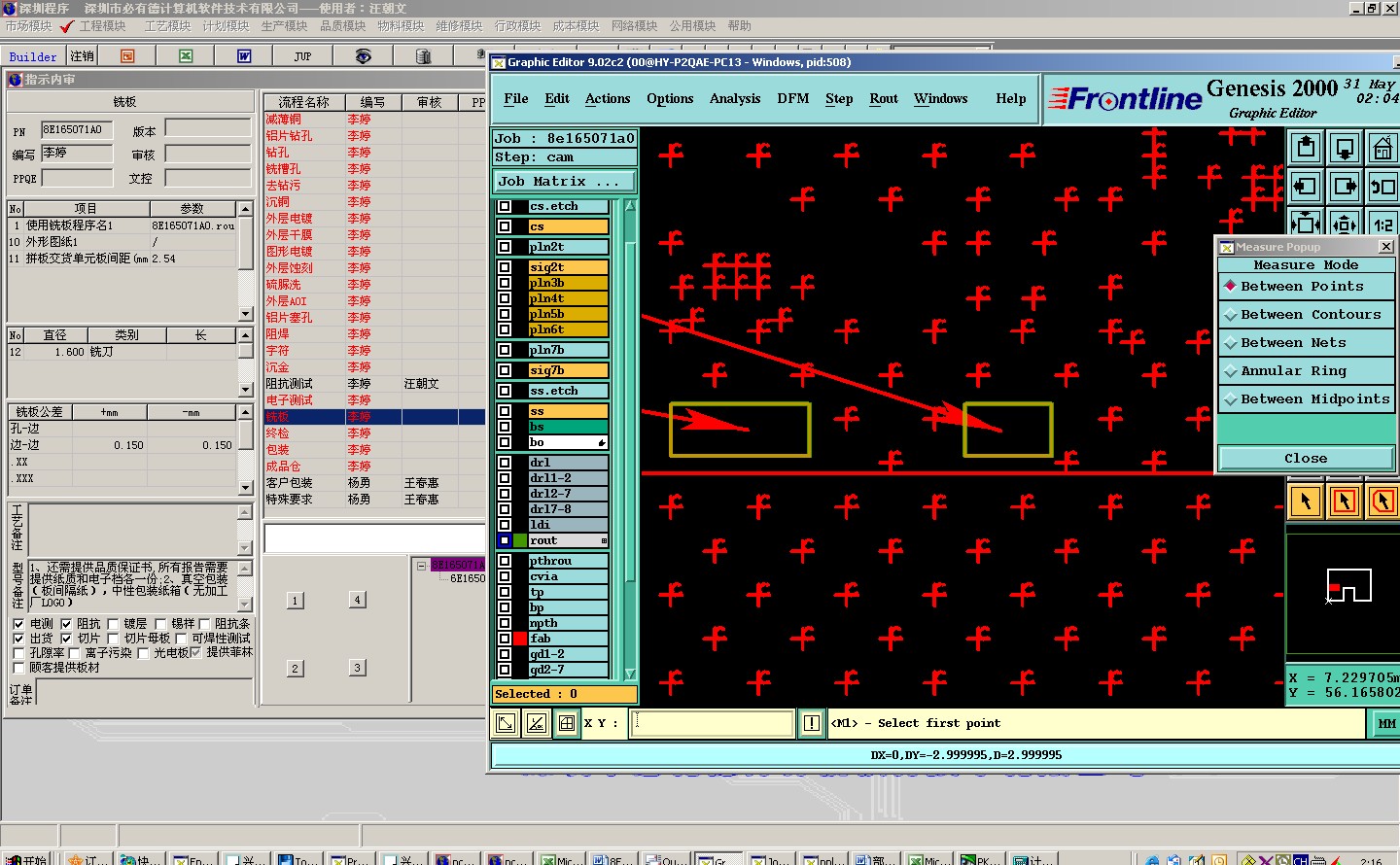Select Between Midpoints measure mode
The height and width of the screenshot is (865, 1400).
tap(1306, 399)
